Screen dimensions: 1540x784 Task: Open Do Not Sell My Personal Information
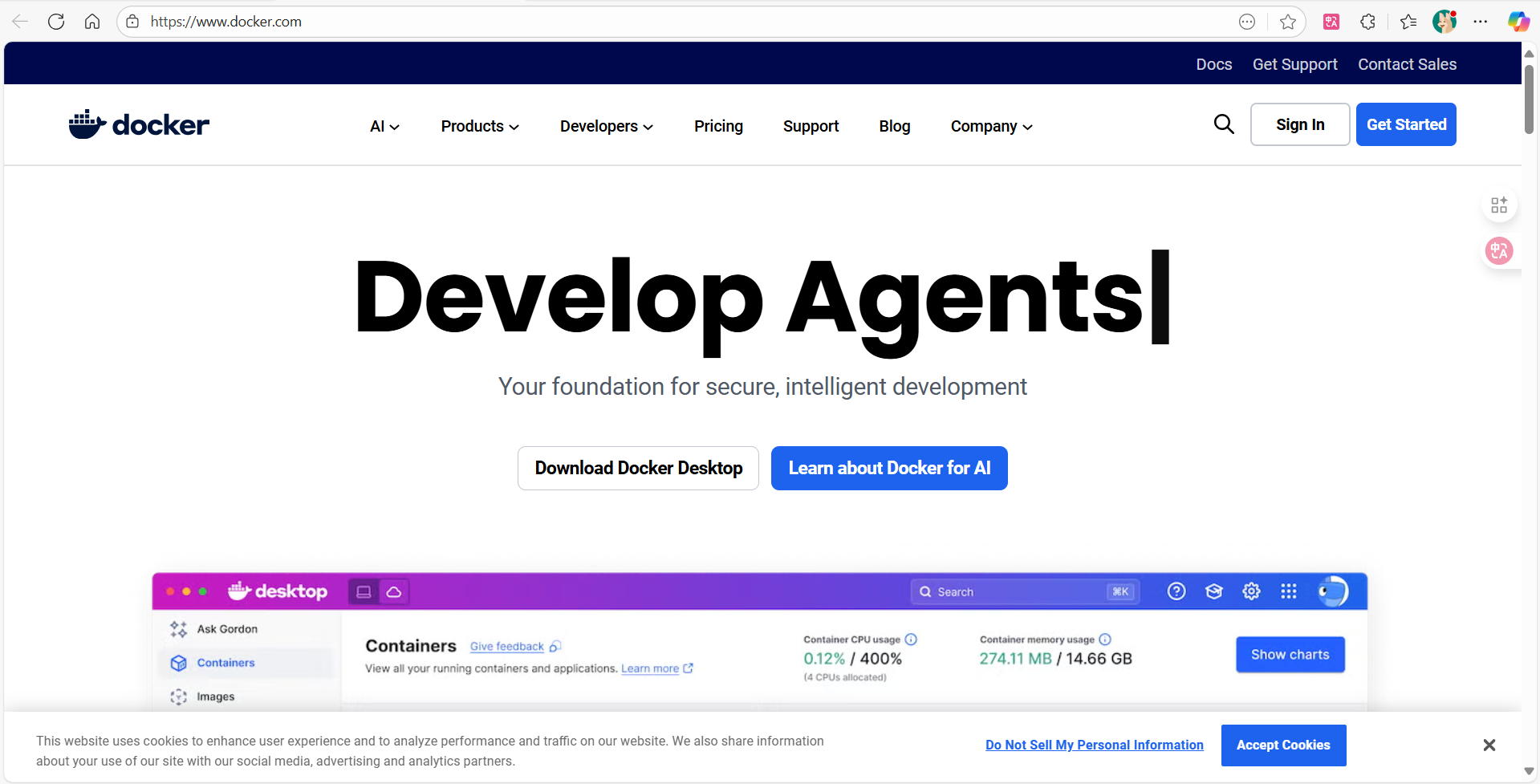1095,745
